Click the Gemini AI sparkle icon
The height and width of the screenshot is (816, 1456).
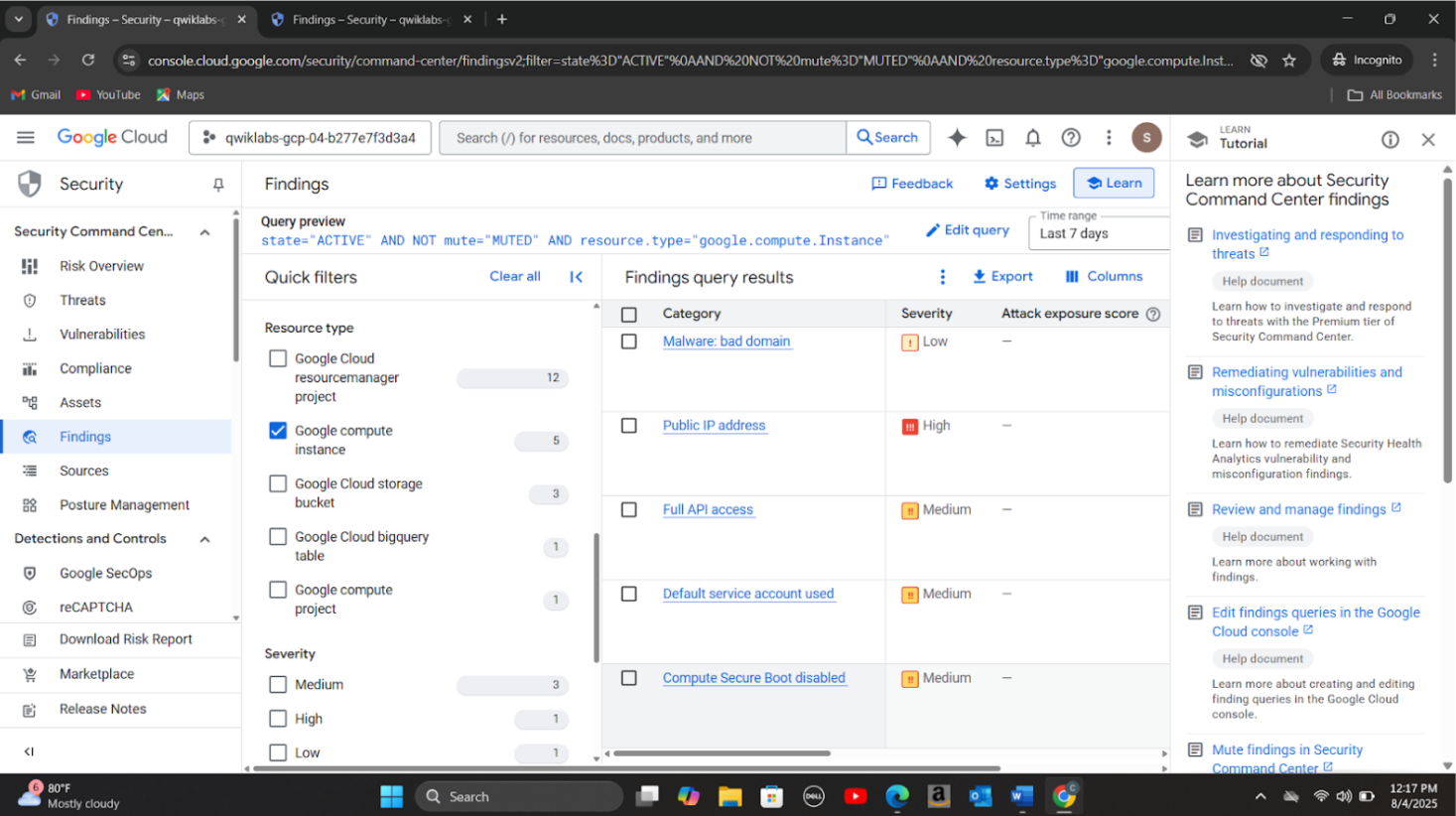click(x=957, y=138)
